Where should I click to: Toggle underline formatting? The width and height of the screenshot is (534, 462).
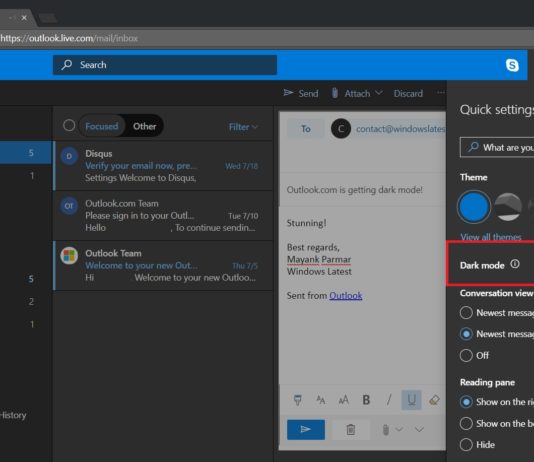tap(411, 400)
